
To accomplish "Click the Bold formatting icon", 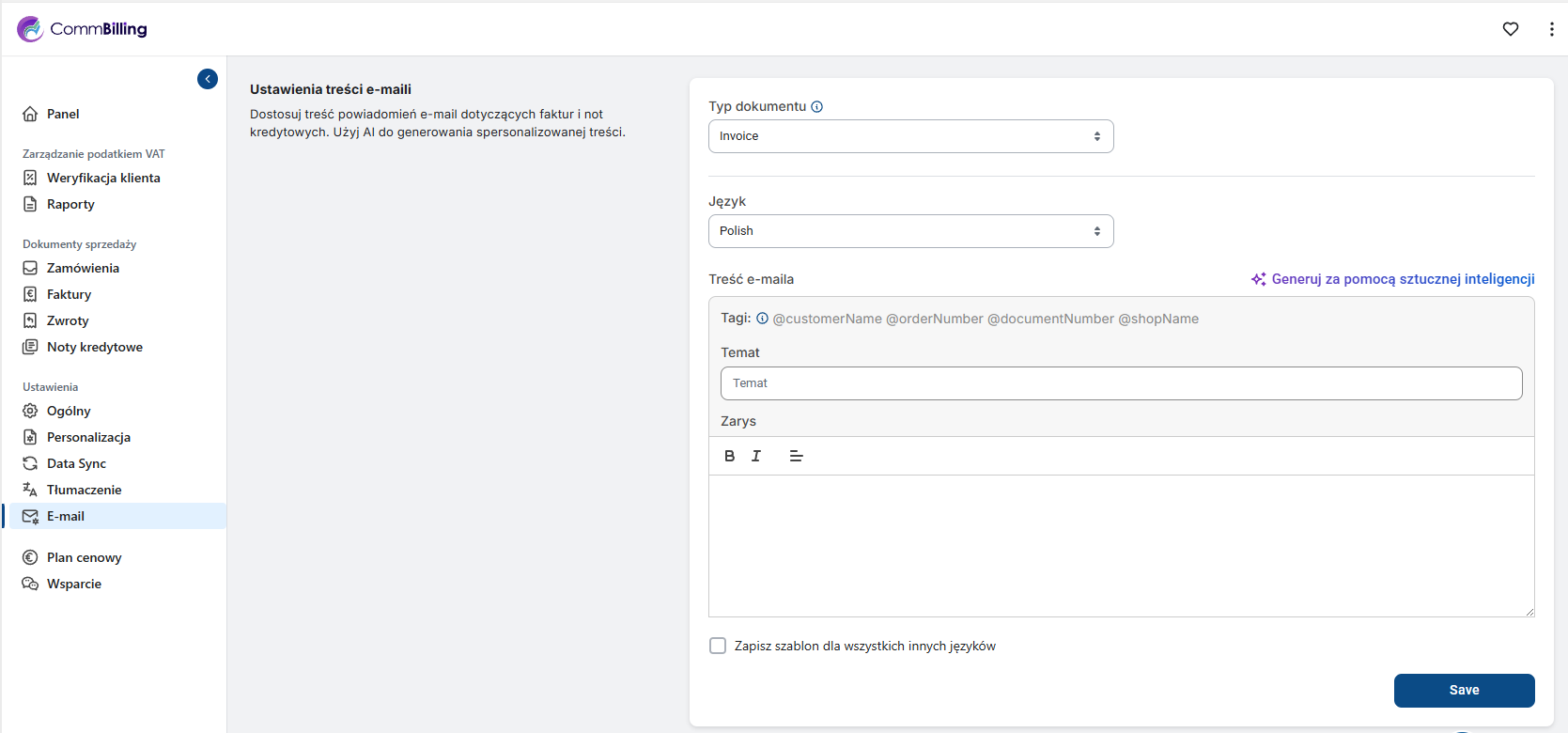I will pos(729,456).
